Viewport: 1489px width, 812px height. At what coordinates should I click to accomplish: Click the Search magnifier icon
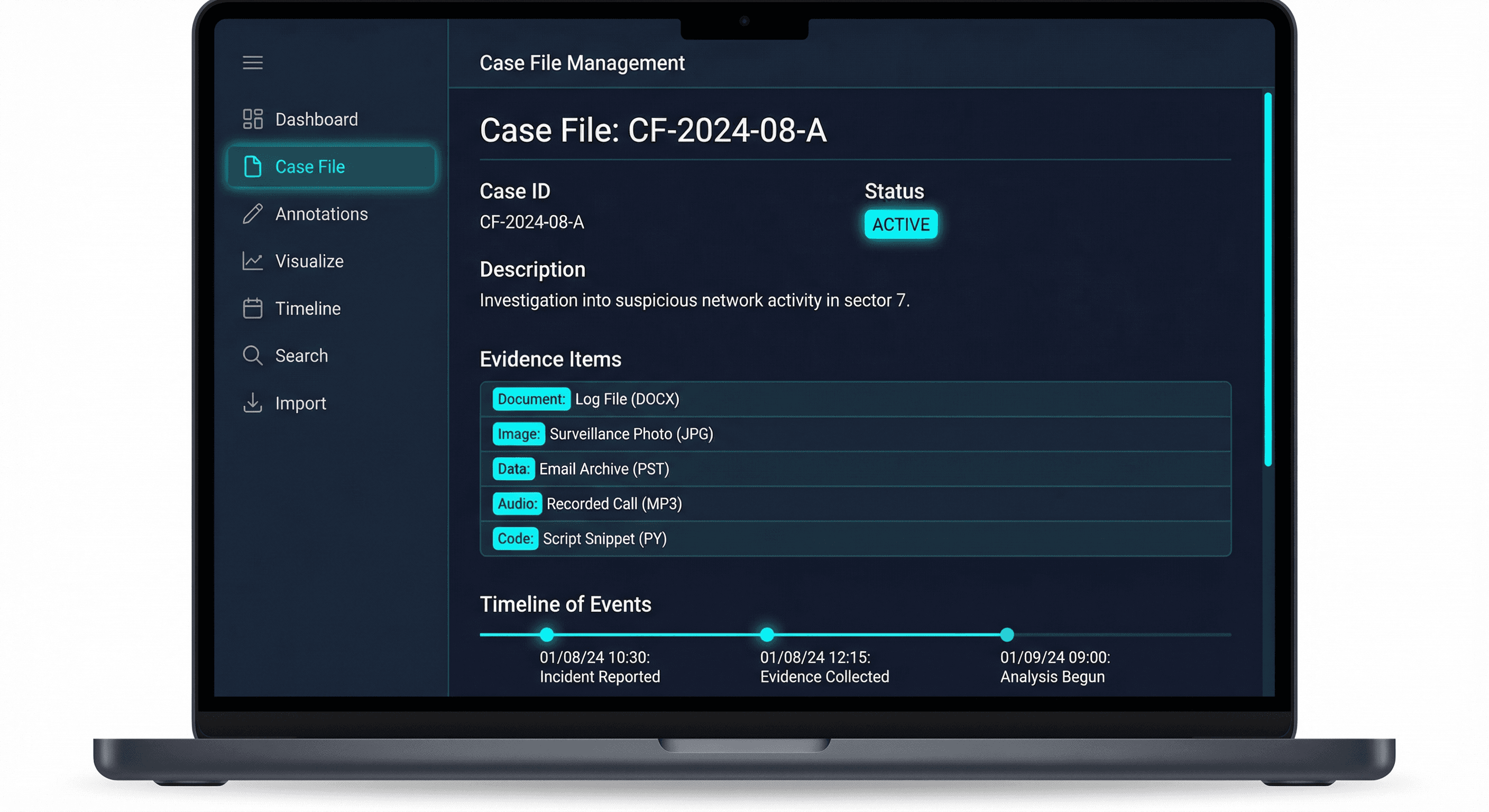coord(252,355)
